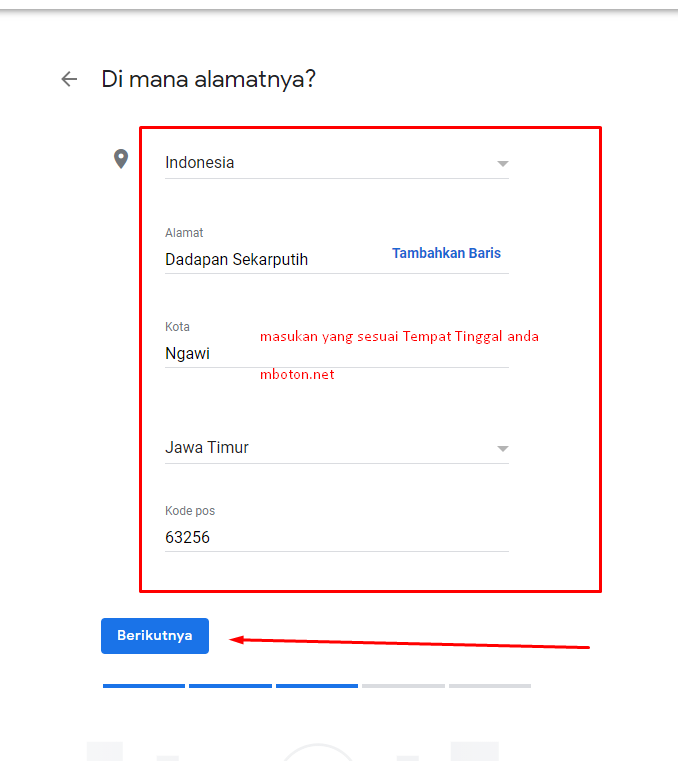Expand the country list arrow beside Indonesia
This screenshot has width=678, height=761.
click(x=503, y=164)
